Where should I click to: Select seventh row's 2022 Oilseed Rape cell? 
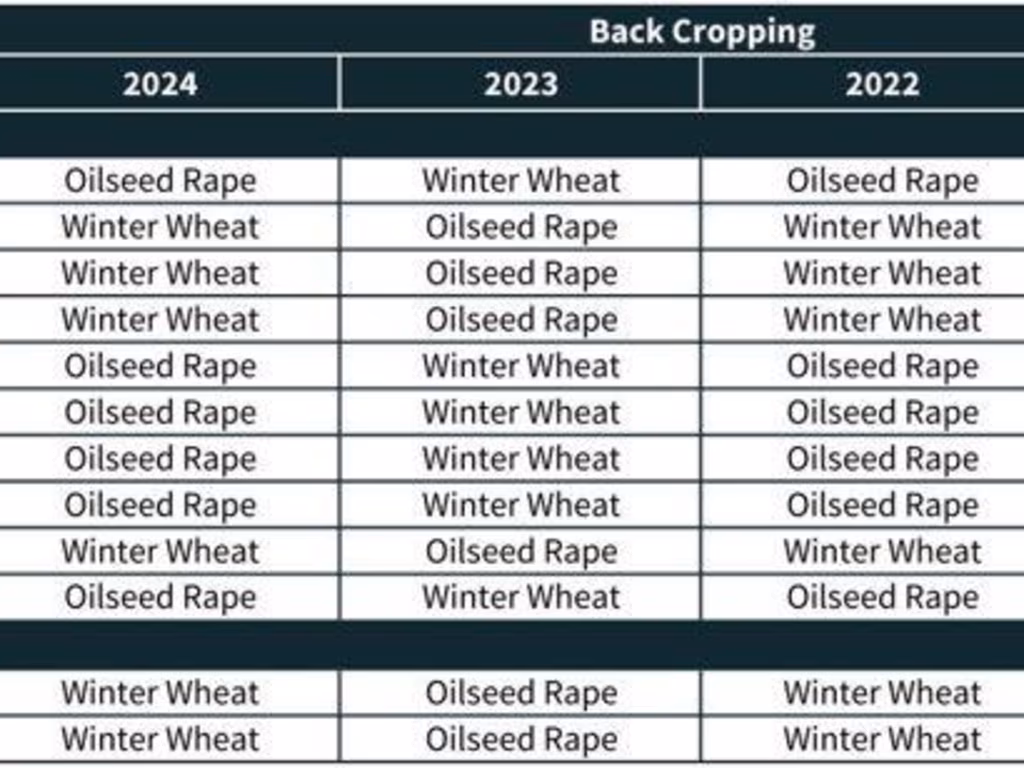click(881, 459)
